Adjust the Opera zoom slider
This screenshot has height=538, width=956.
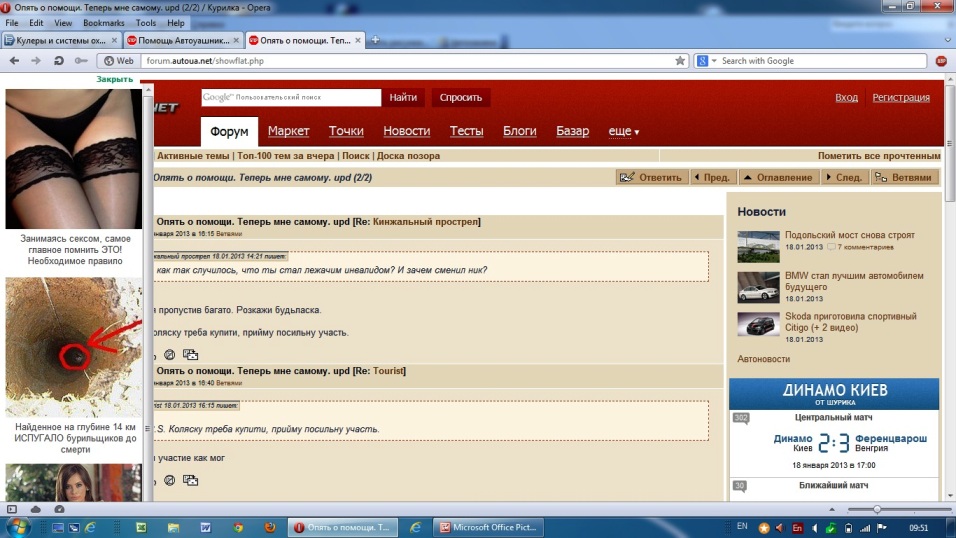(877, 509)
